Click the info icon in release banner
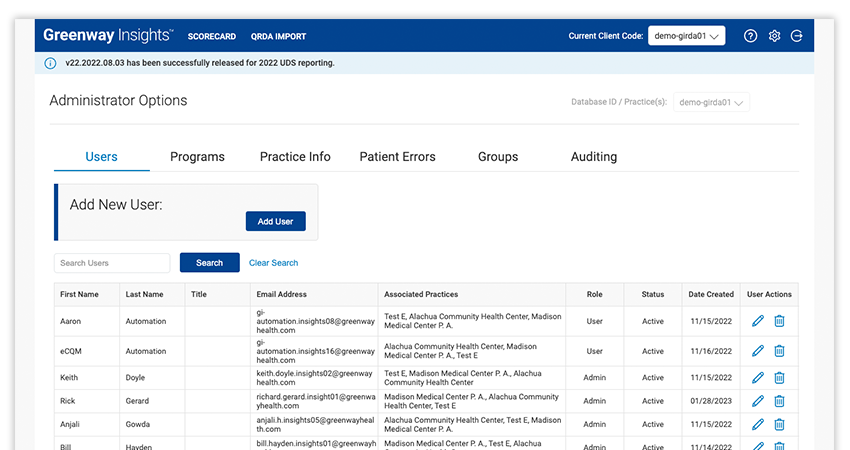The image size is (850, 450). (x=51, y=63)
